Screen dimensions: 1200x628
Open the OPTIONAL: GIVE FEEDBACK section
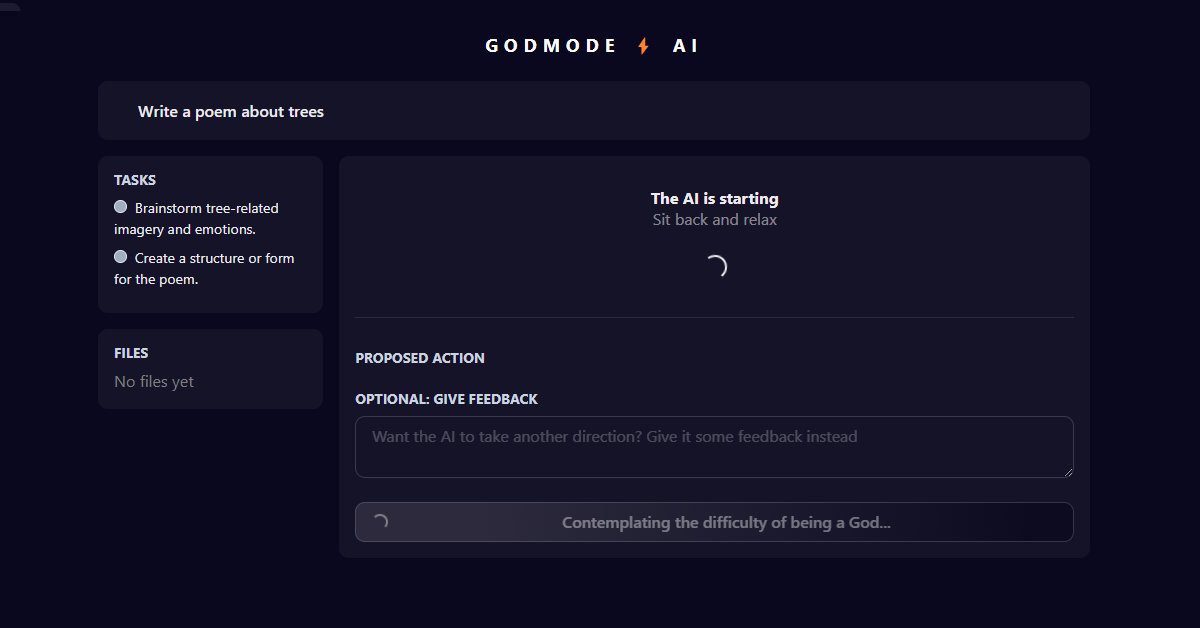point(447,399)
